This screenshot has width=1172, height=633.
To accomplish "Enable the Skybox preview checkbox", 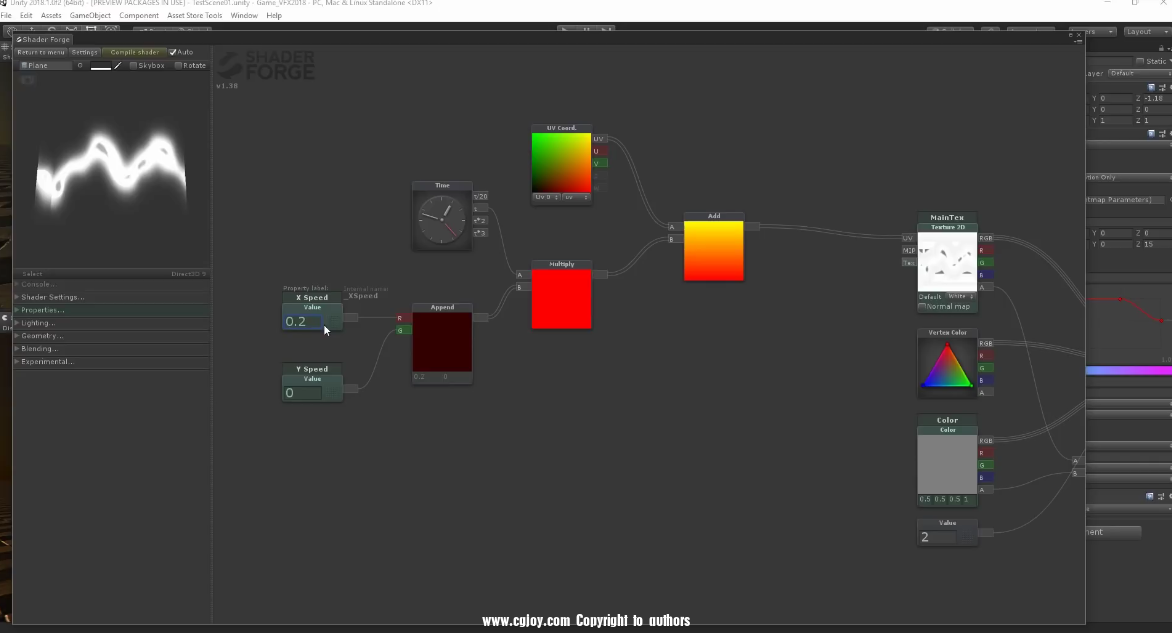I will 133,66.
